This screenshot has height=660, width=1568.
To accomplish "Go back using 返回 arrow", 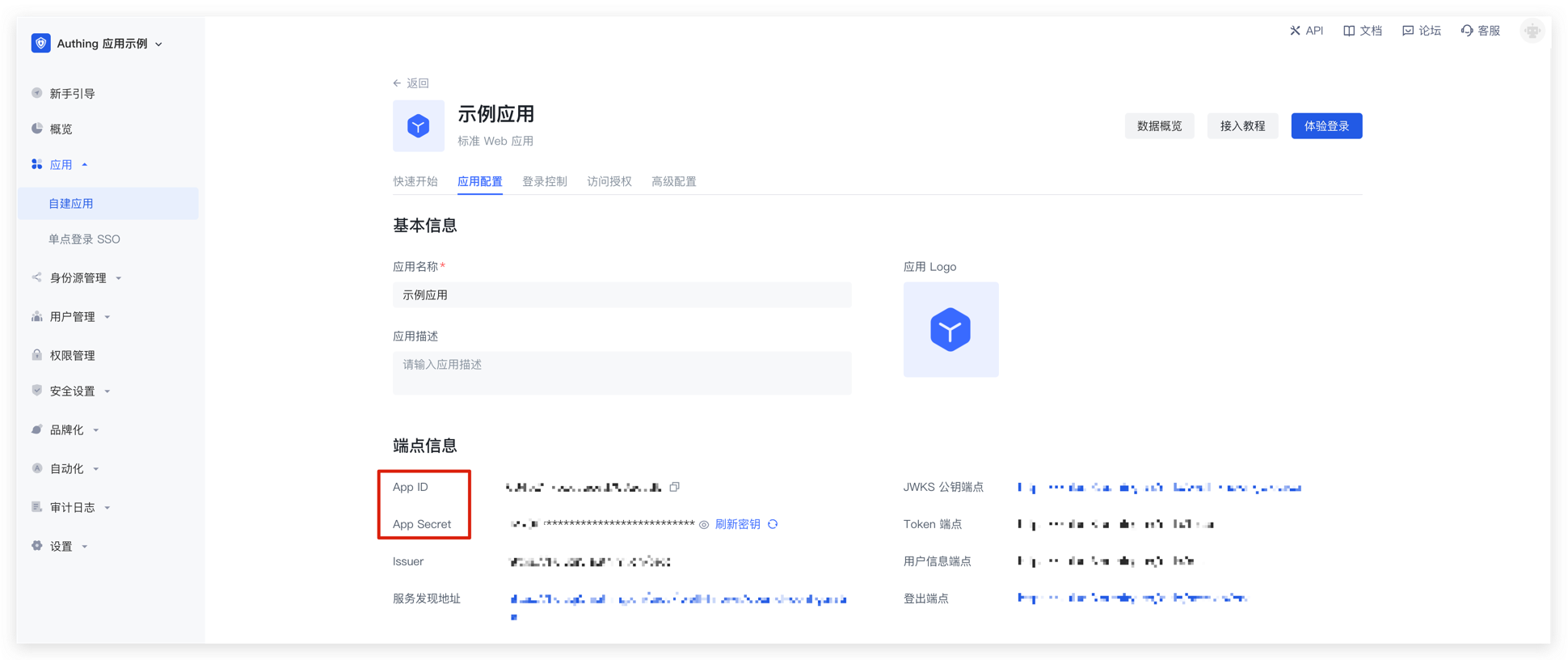I will 411,83.
